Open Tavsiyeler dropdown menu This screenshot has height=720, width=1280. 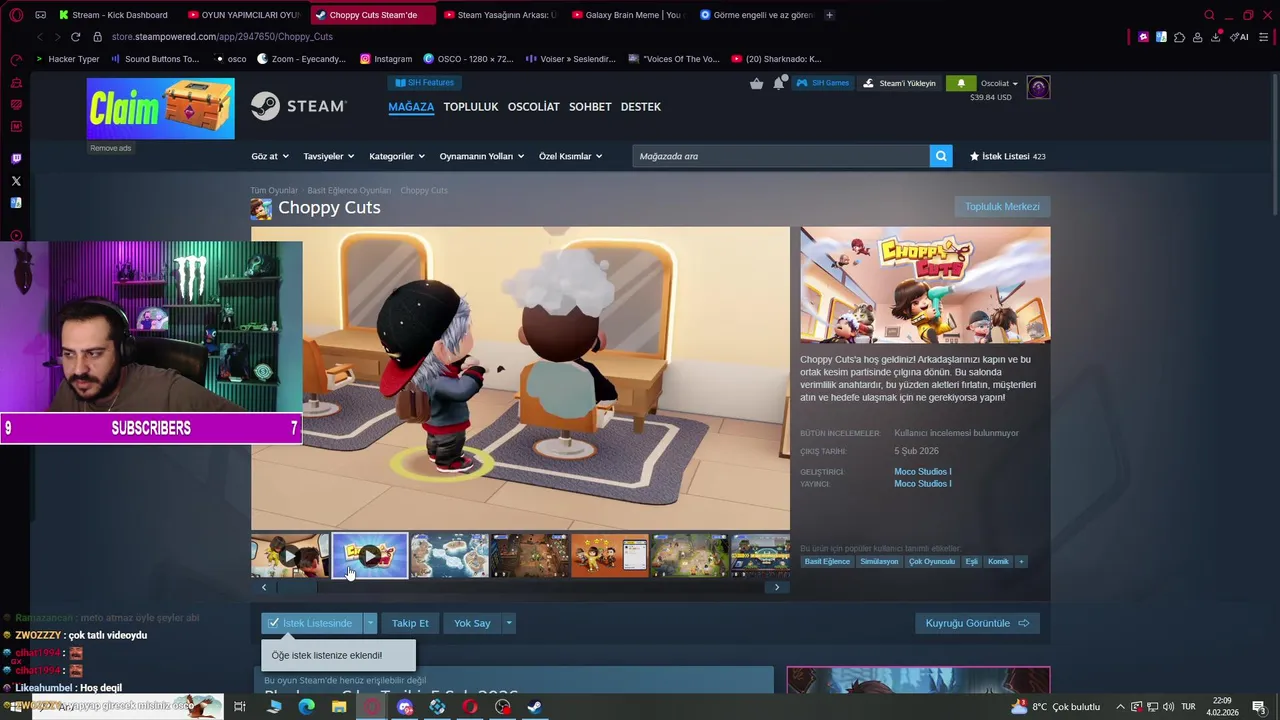[328, 156]
